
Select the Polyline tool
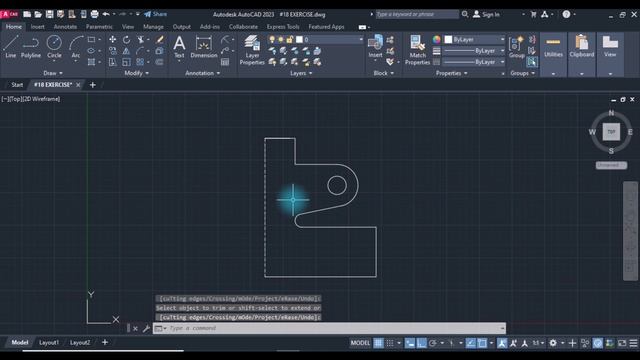point(31,47)
